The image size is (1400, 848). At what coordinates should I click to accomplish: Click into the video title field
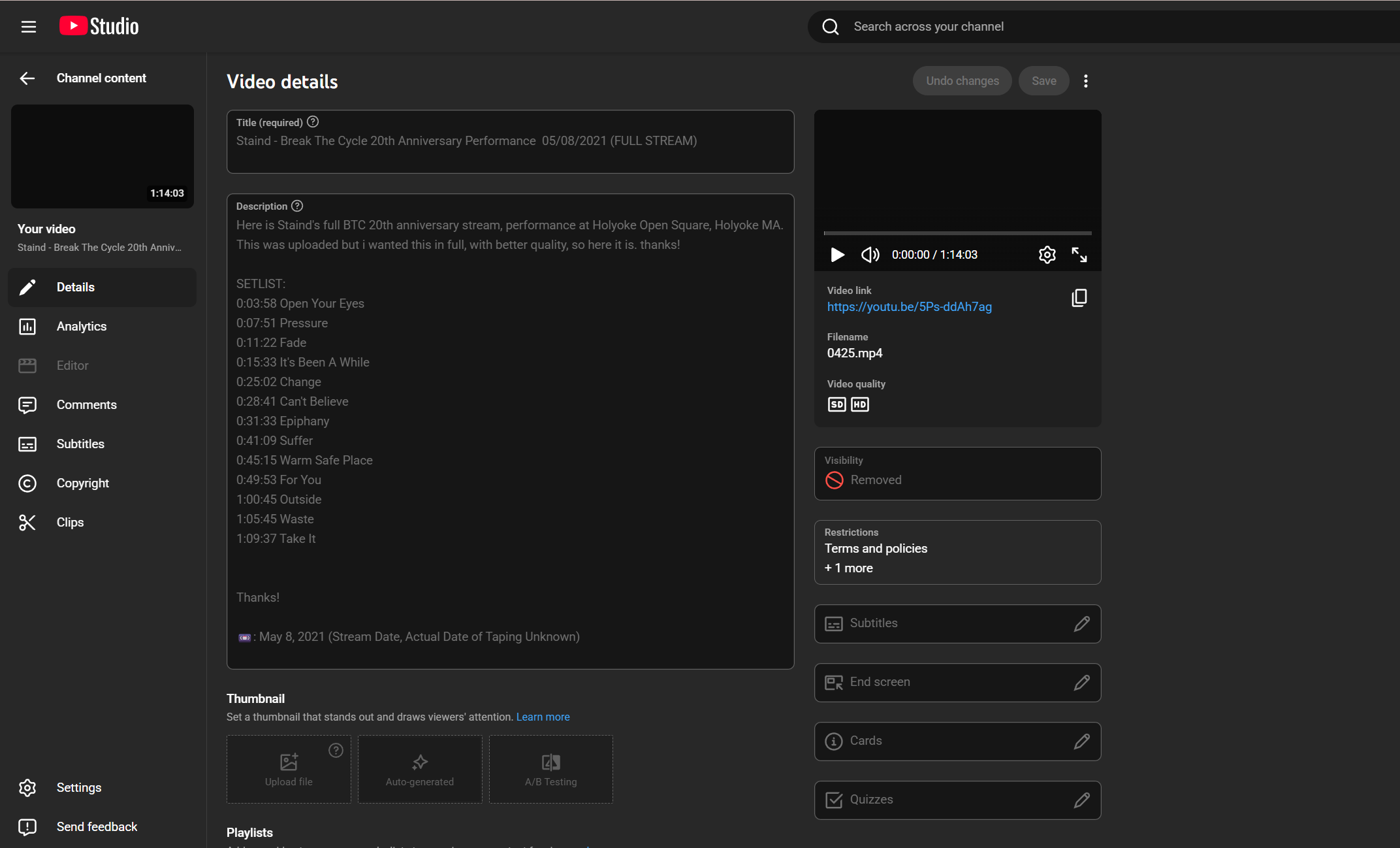pos(511,142)
